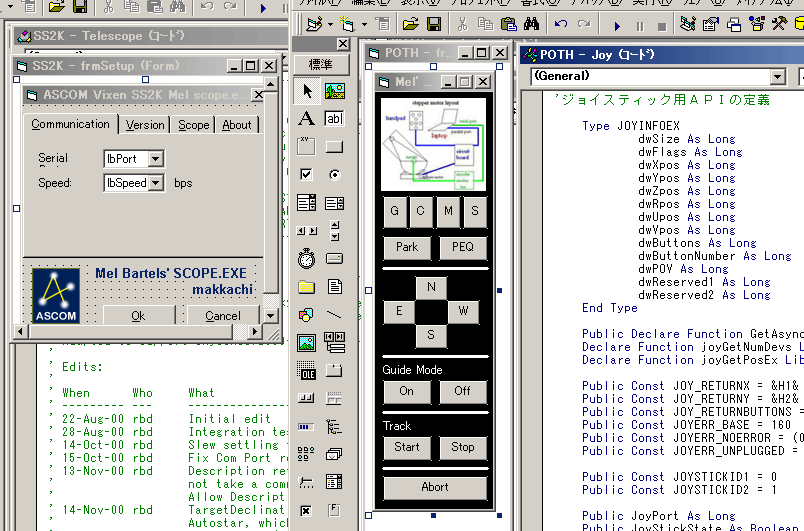The height and width of the screenshot is (531, 804).
Task: Expand the Add Project dropdown arrow
Action: tap(330, 24)
